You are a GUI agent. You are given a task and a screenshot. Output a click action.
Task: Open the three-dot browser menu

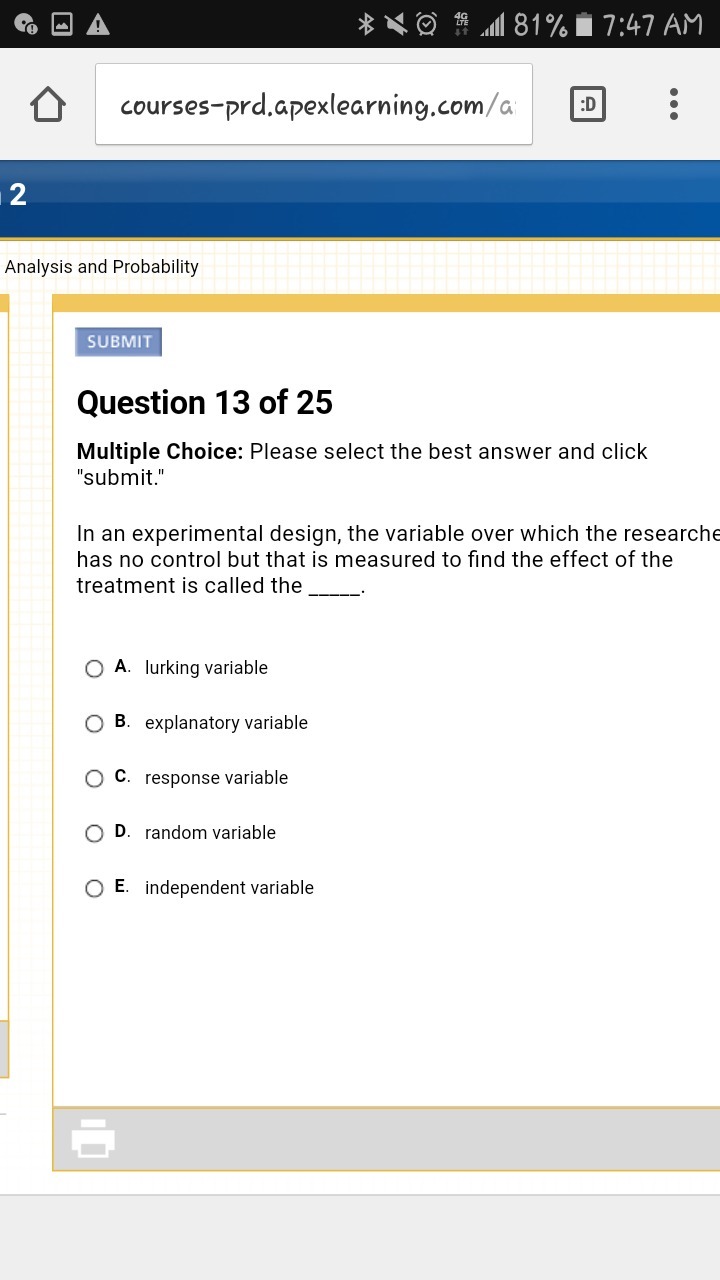pyautogui.click(x=674, y=104)
